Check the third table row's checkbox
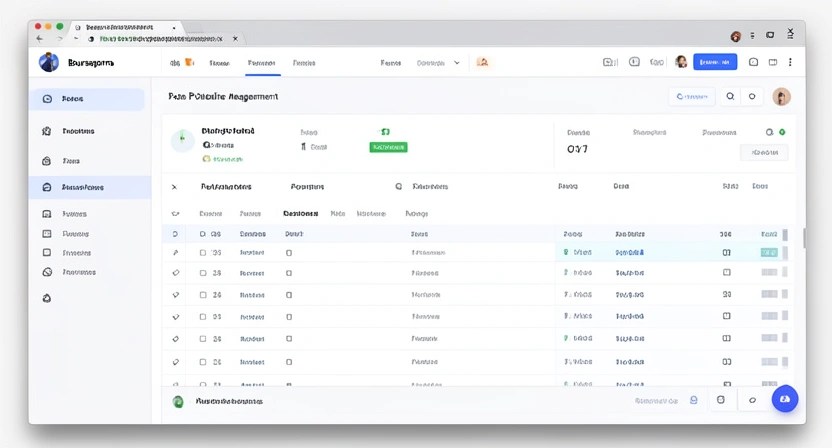The width and height of the screenshot is (832, 448). click(202, 295)
